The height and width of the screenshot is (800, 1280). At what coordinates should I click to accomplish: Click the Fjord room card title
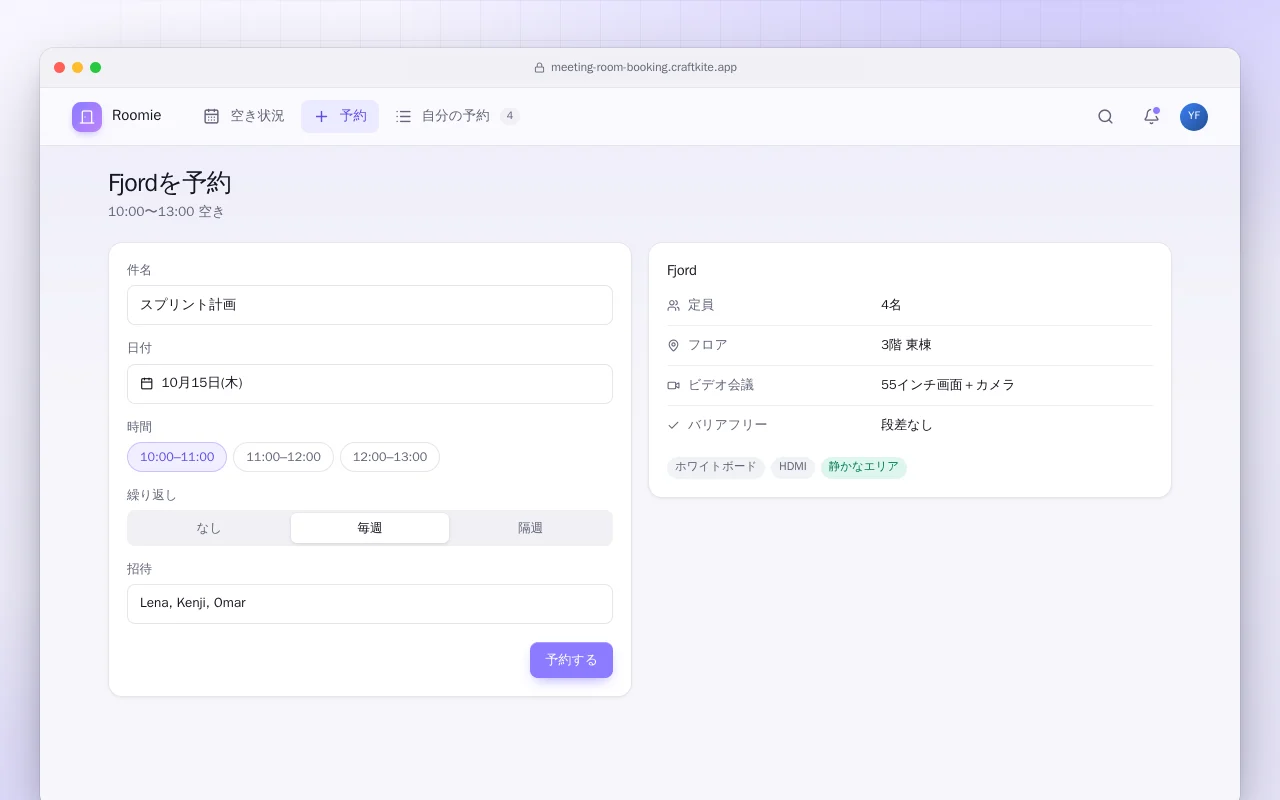682,271
